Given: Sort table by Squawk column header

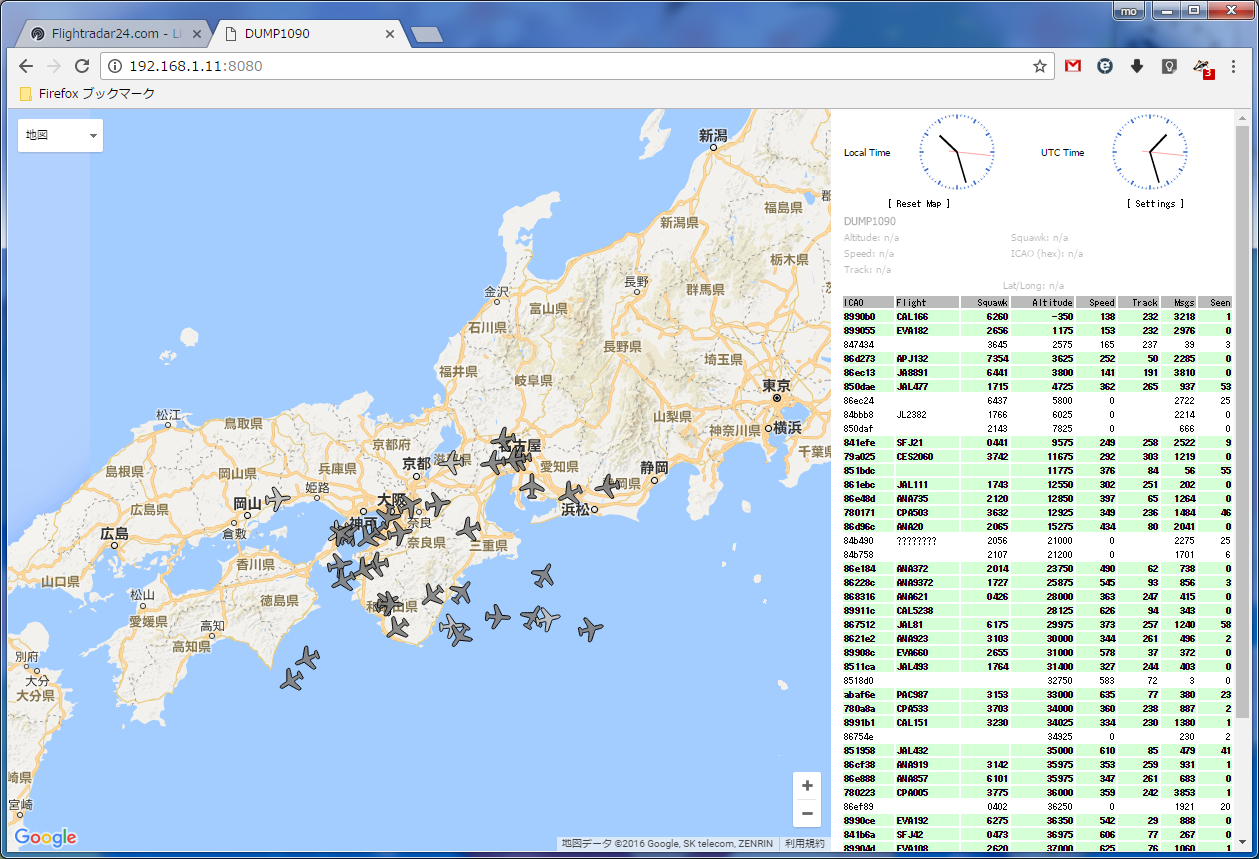Looking at the screenshot, I should coord(985,302).
